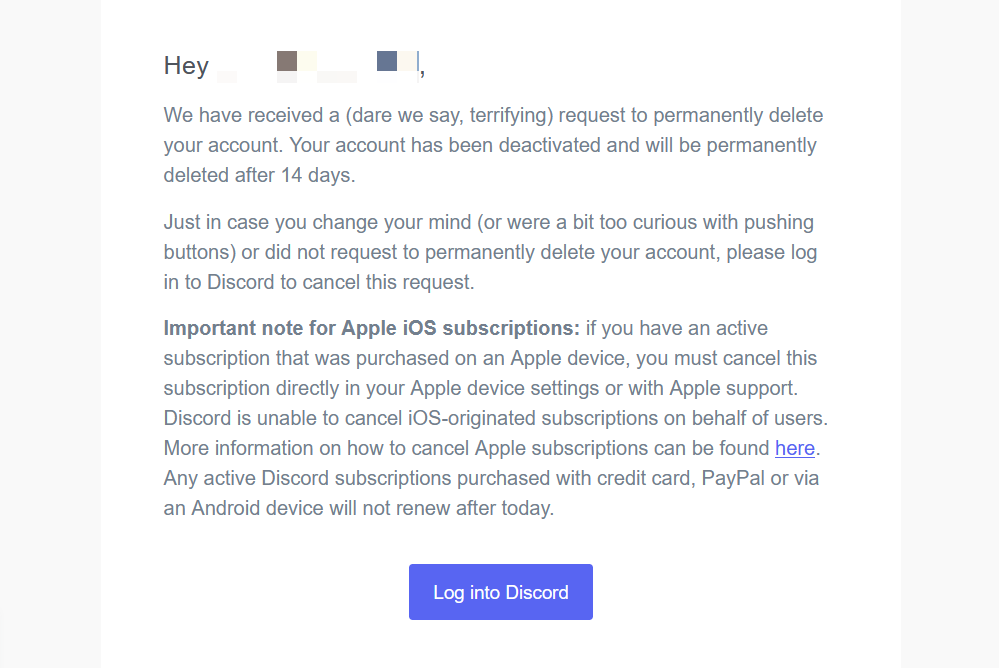Click the word "PayPal"
Viewport: 999px width, 668px height.
tap(735, 478)
